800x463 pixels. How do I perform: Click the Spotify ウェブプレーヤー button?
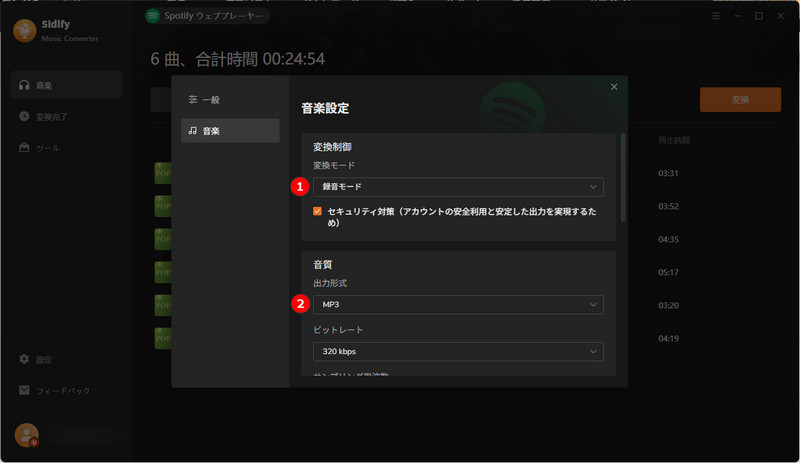click(x=207, y=16)
